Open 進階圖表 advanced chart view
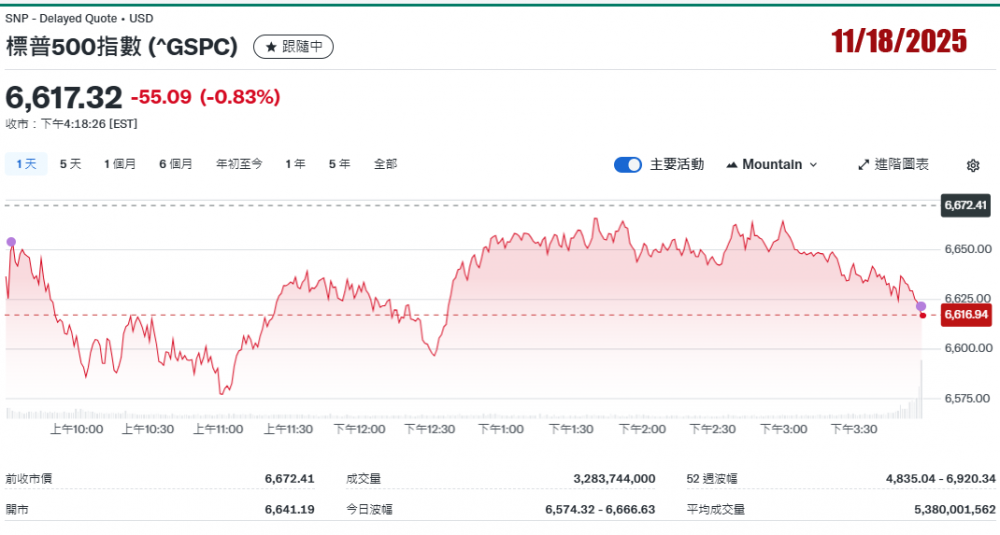 coord(893,165)
